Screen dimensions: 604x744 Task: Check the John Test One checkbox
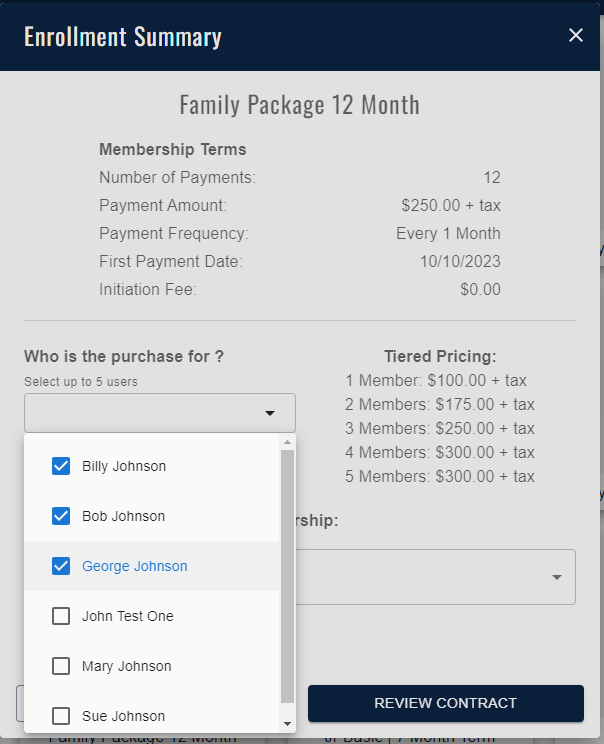[x=61, y=616]
